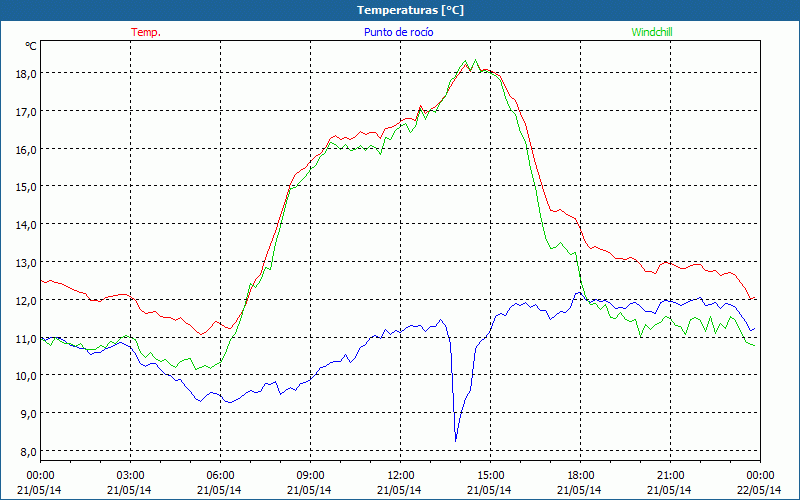Click the windchill curve peak above 18,0

tap(476, 60)
